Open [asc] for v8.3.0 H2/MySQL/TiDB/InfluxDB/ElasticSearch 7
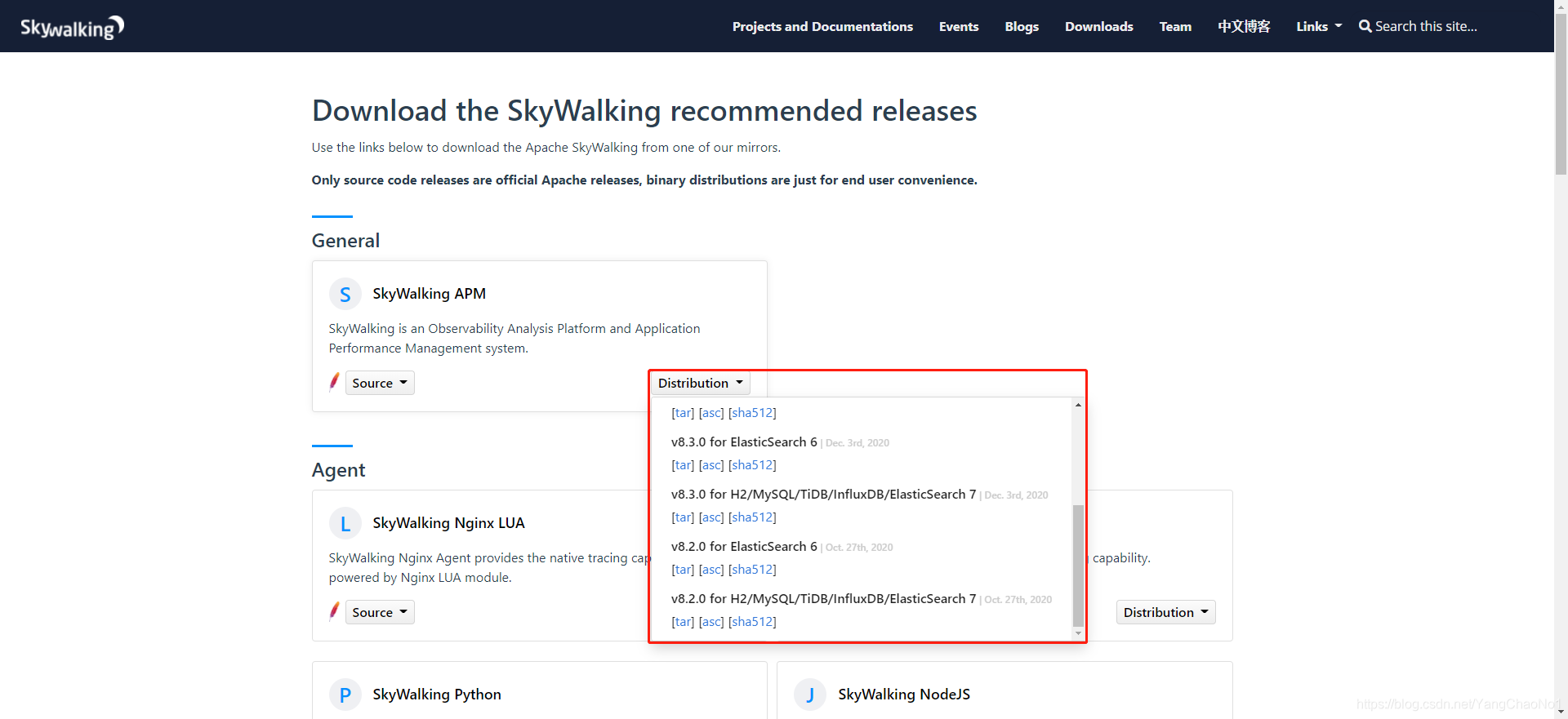This screenshot has width=1568, height=719. click(x=711, y=517)
